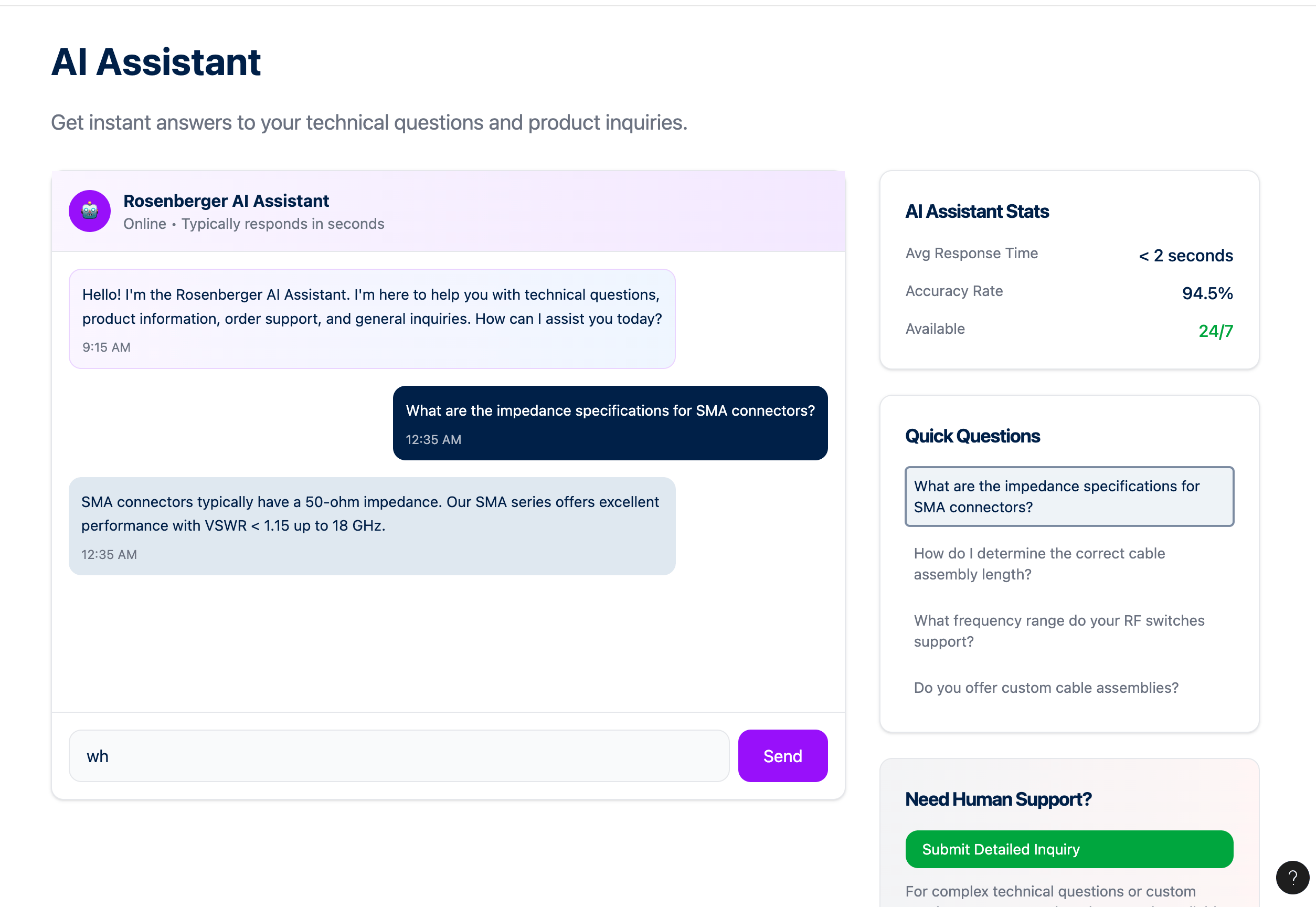Click the Rosenberger AI Assistant header name
This screenshot has height=907, width=1316.
point(226,201)
